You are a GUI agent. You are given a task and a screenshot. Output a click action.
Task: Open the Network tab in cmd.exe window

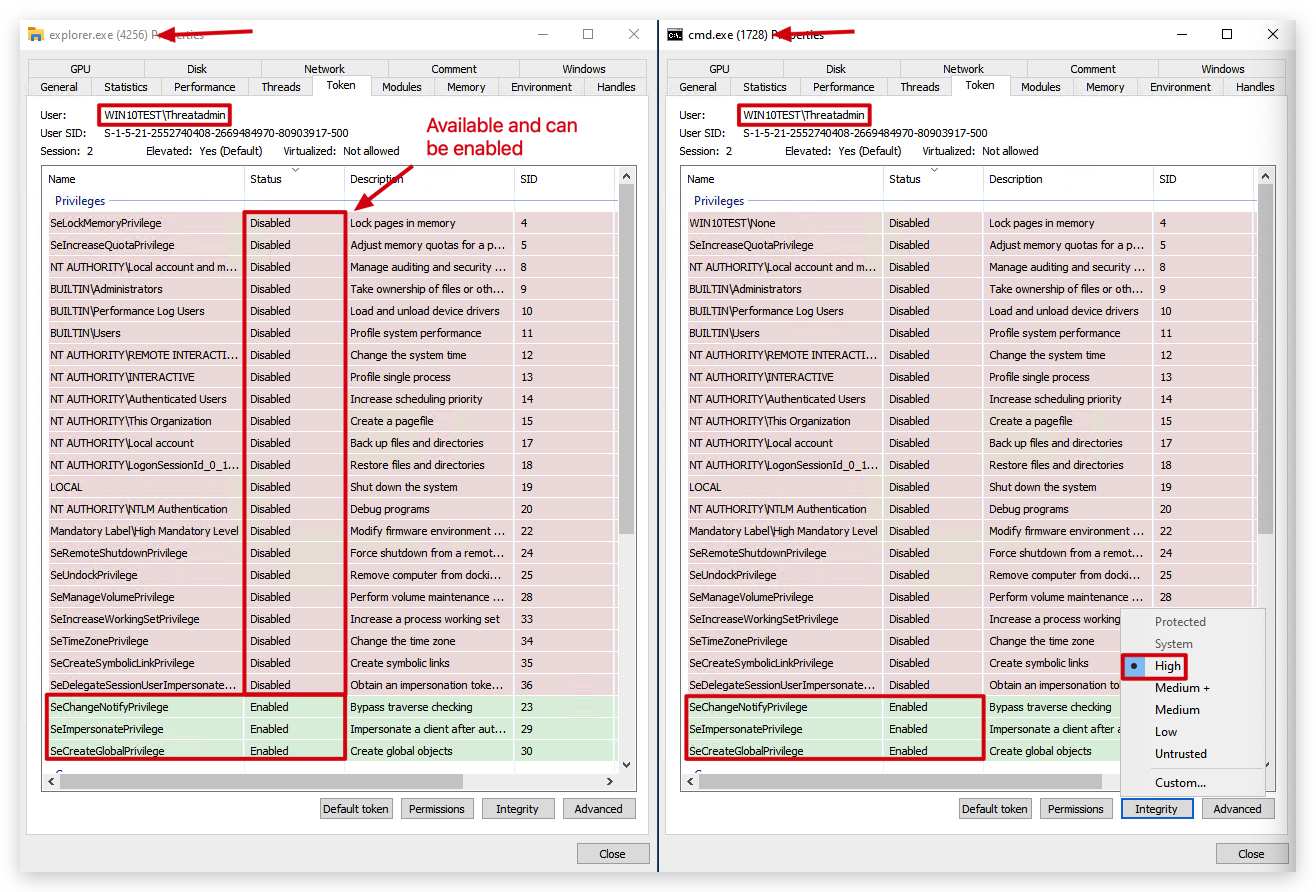click(963, 69)
